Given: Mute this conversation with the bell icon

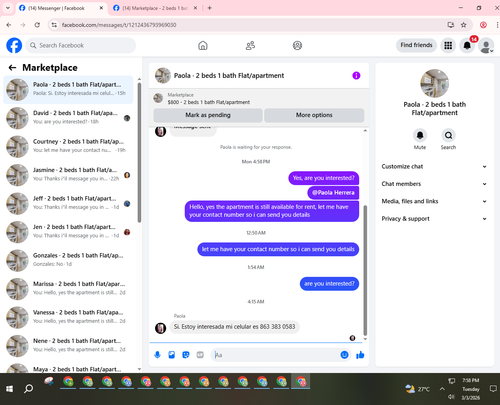Looking at the screenshot, I should coord(420,135).
